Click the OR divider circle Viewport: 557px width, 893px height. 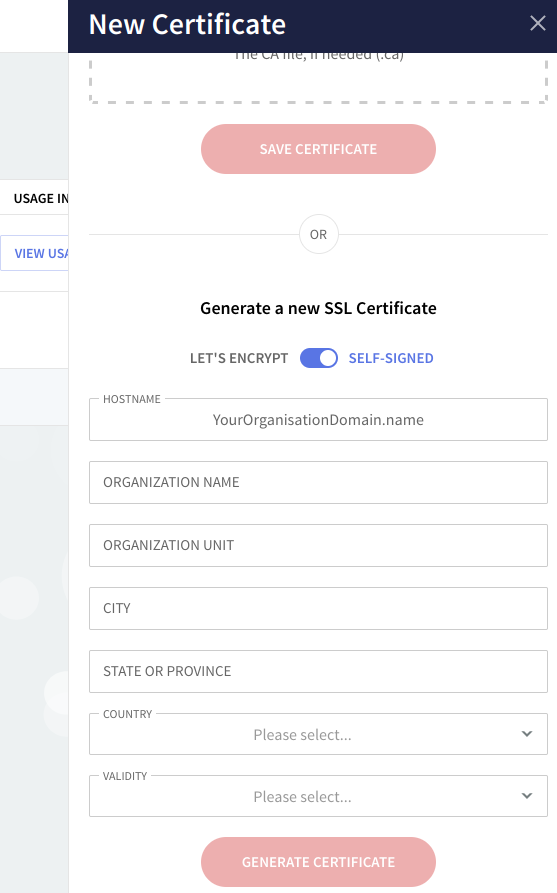point(319,234)
